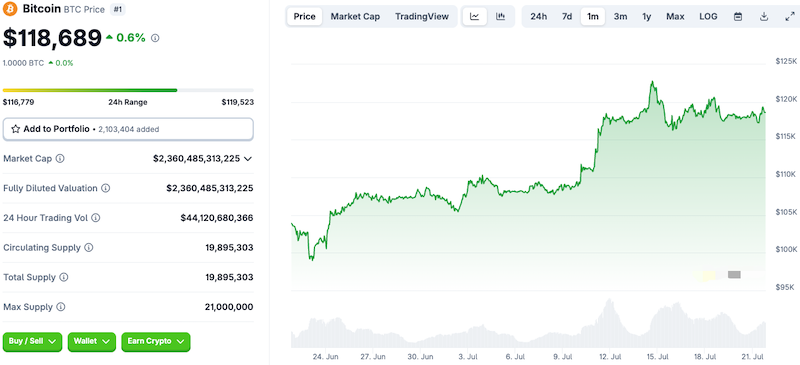Screen dimensions: 800x365
Task: Click Market Cap info icon
Action: pyautogui.click(x=60, y=159)
